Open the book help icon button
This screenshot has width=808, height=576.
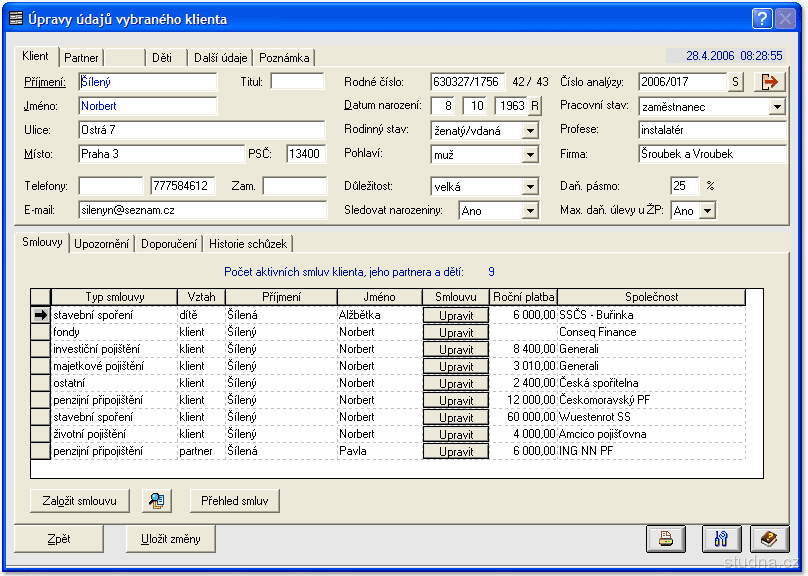coord(769,539)
